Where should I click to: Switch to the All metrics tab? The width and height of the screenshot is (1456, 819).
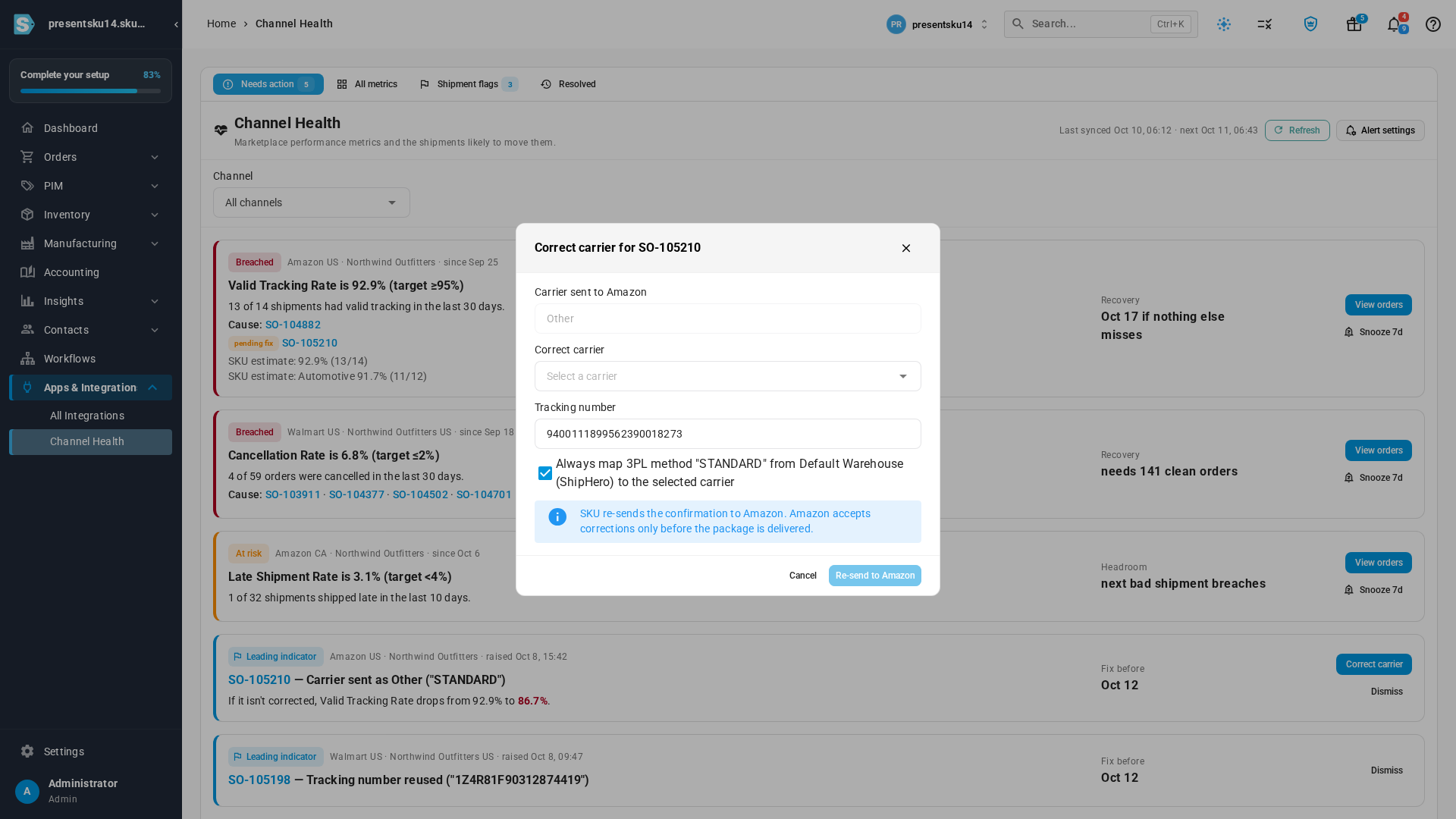(x=367, y=84)
